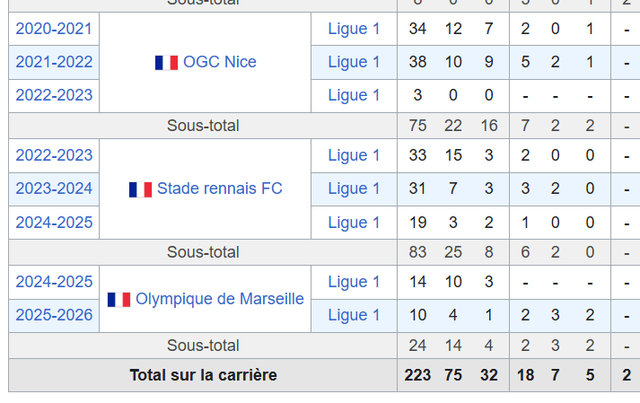The image size is (640, 403).
Task: Open the 2021-2022 season link
Action: pos(54,62)
